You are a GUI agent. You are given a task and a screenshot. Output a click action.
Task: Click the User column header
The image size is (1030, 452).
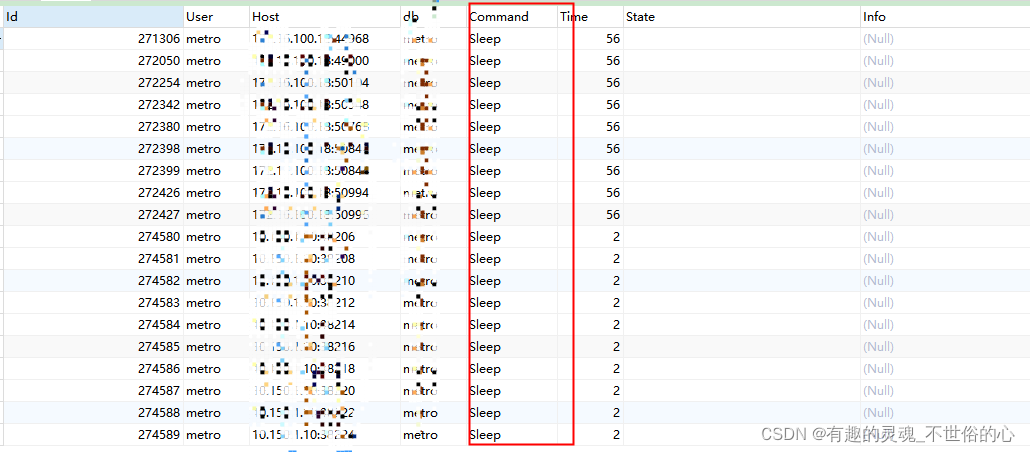(217, 17)
